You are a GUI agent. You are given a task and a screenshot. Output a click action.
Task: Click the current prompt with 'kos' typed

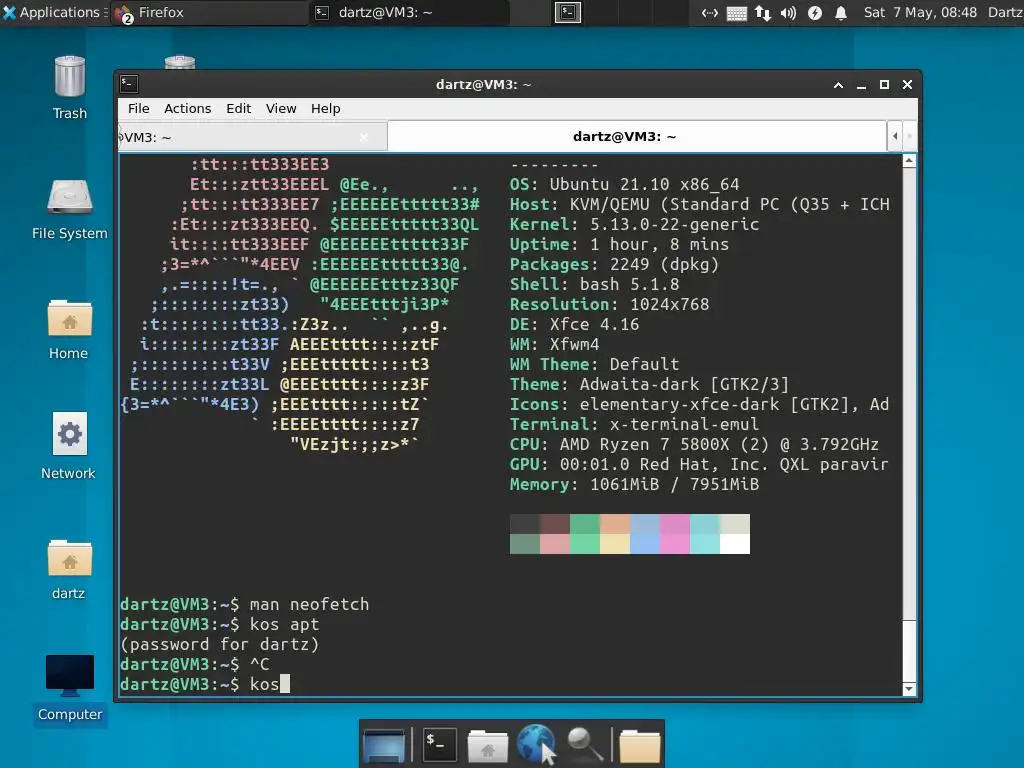pyautogui.click(x=205, y=684)
